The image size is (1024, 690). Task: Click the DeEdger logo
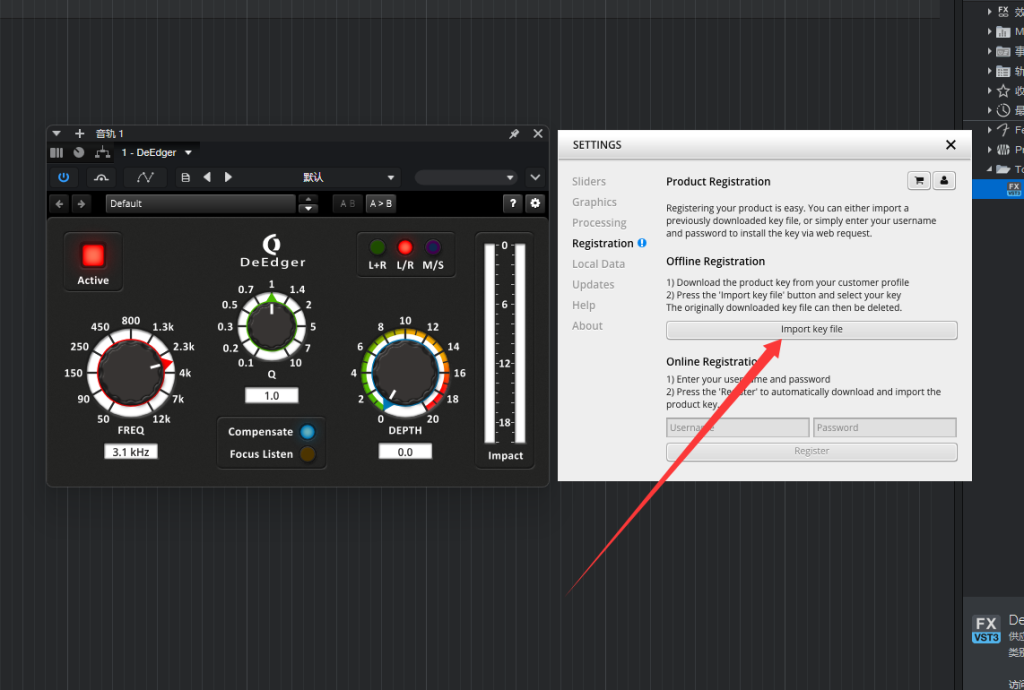(x=272, y=251)
